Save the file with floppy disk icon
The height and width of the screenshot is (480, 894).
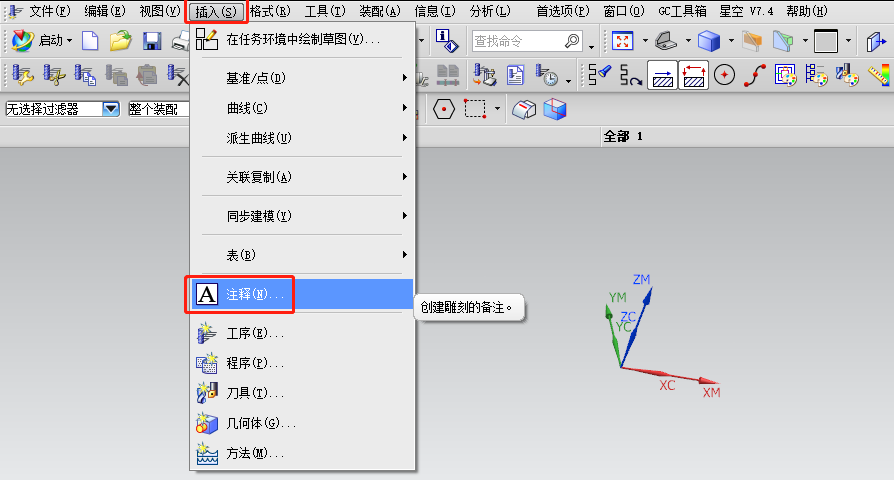coord(152,41)
